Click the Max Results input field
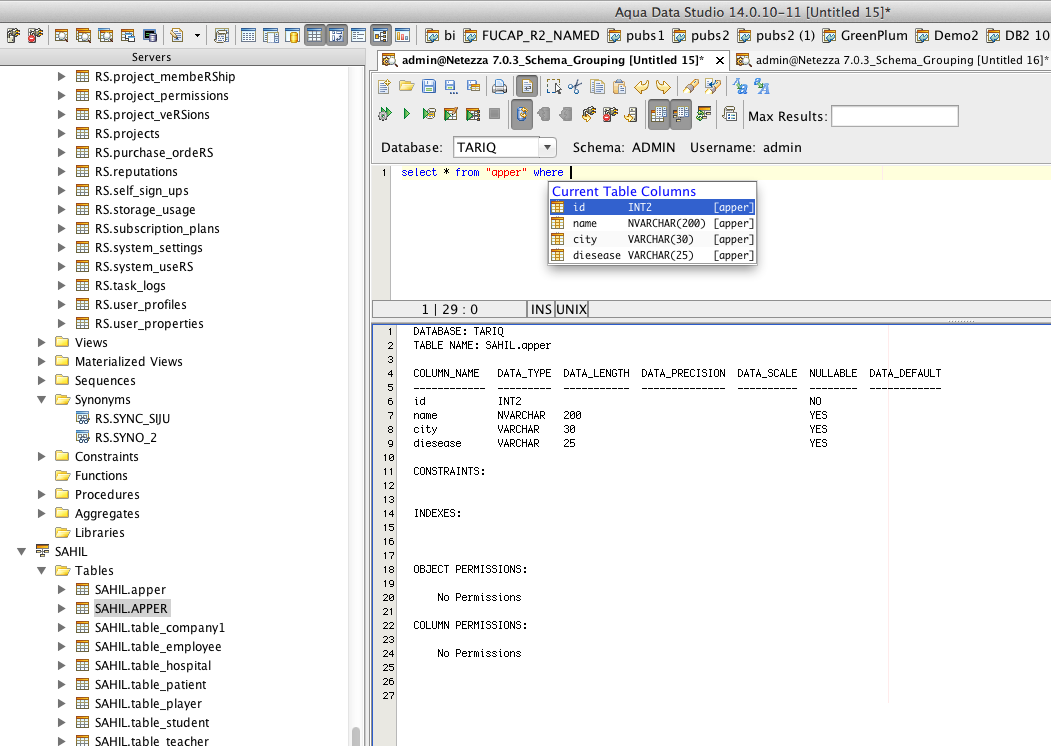The height and width of the screenshot is (746, 1051). 894,116
